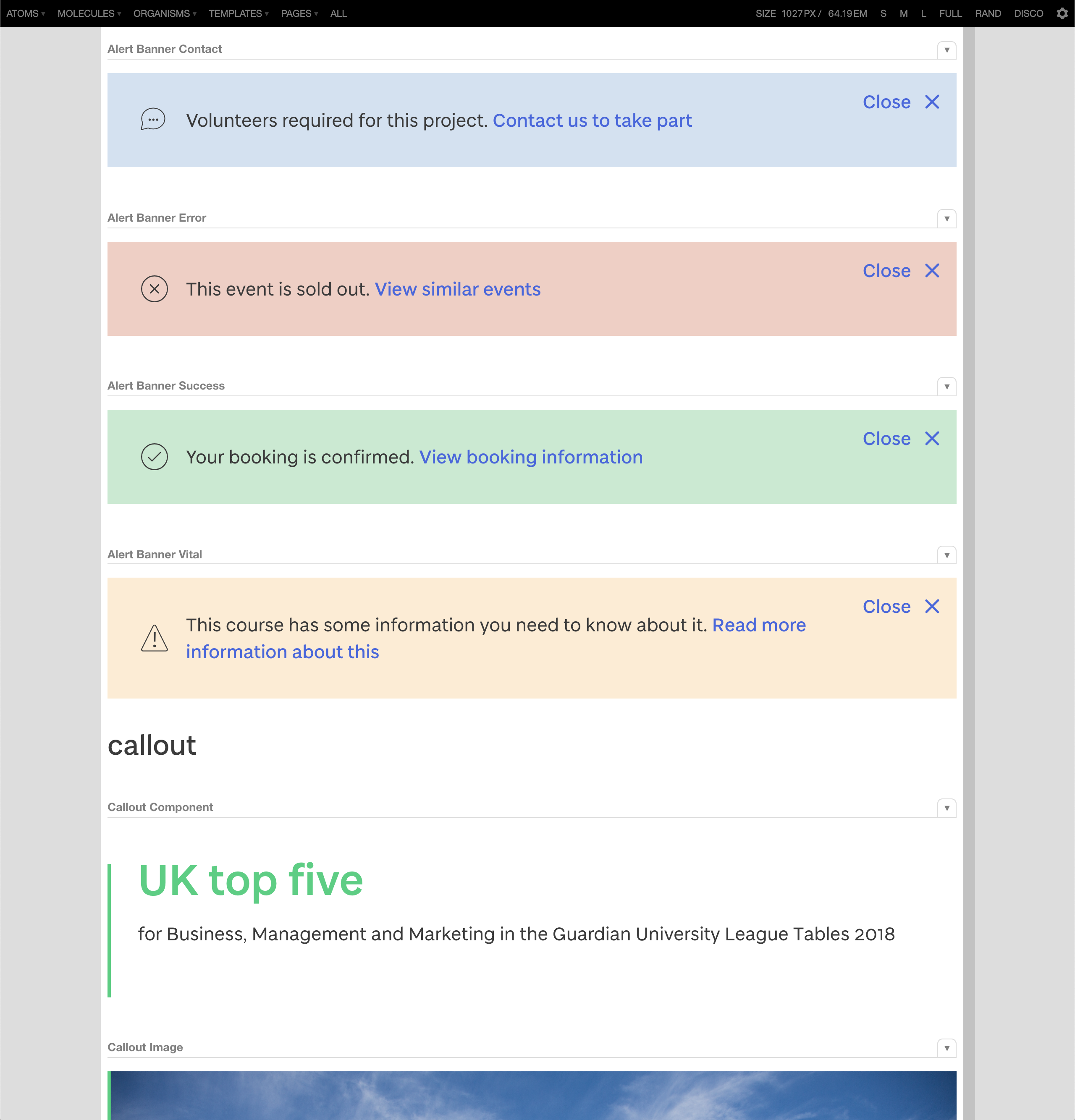
Task: Click the X icon on Contact banner
Action: coord(931,102)
